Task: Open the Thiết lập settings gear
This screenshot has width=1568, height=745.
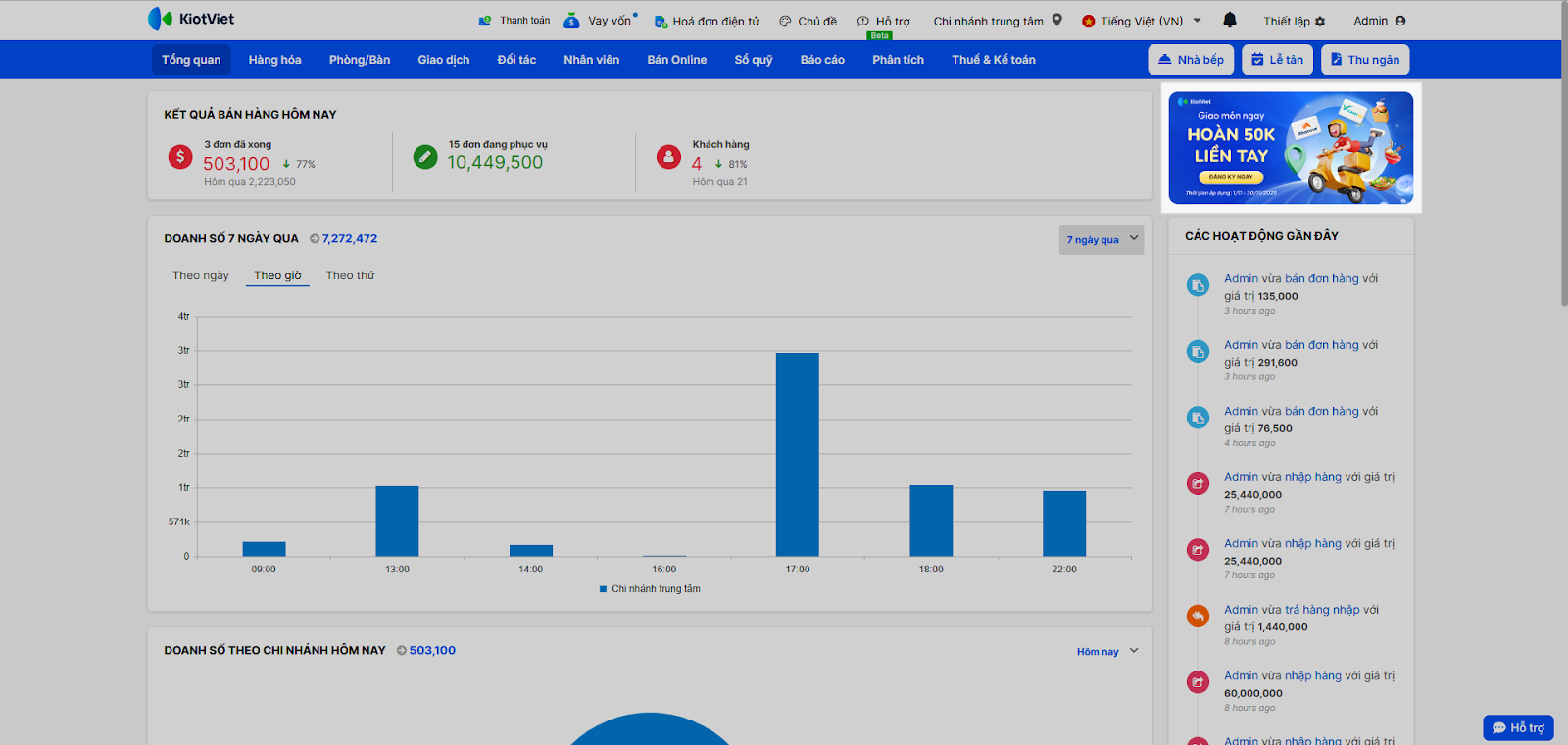Action: tap(1320, 21)
